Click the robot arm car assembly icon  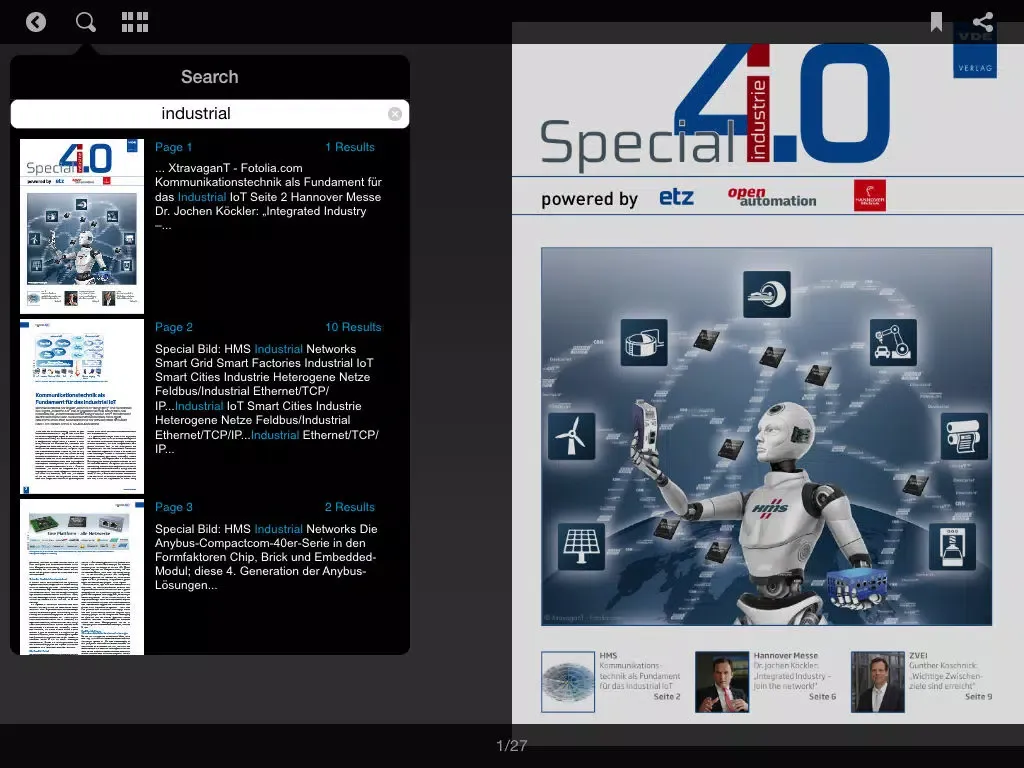(893, 342)
